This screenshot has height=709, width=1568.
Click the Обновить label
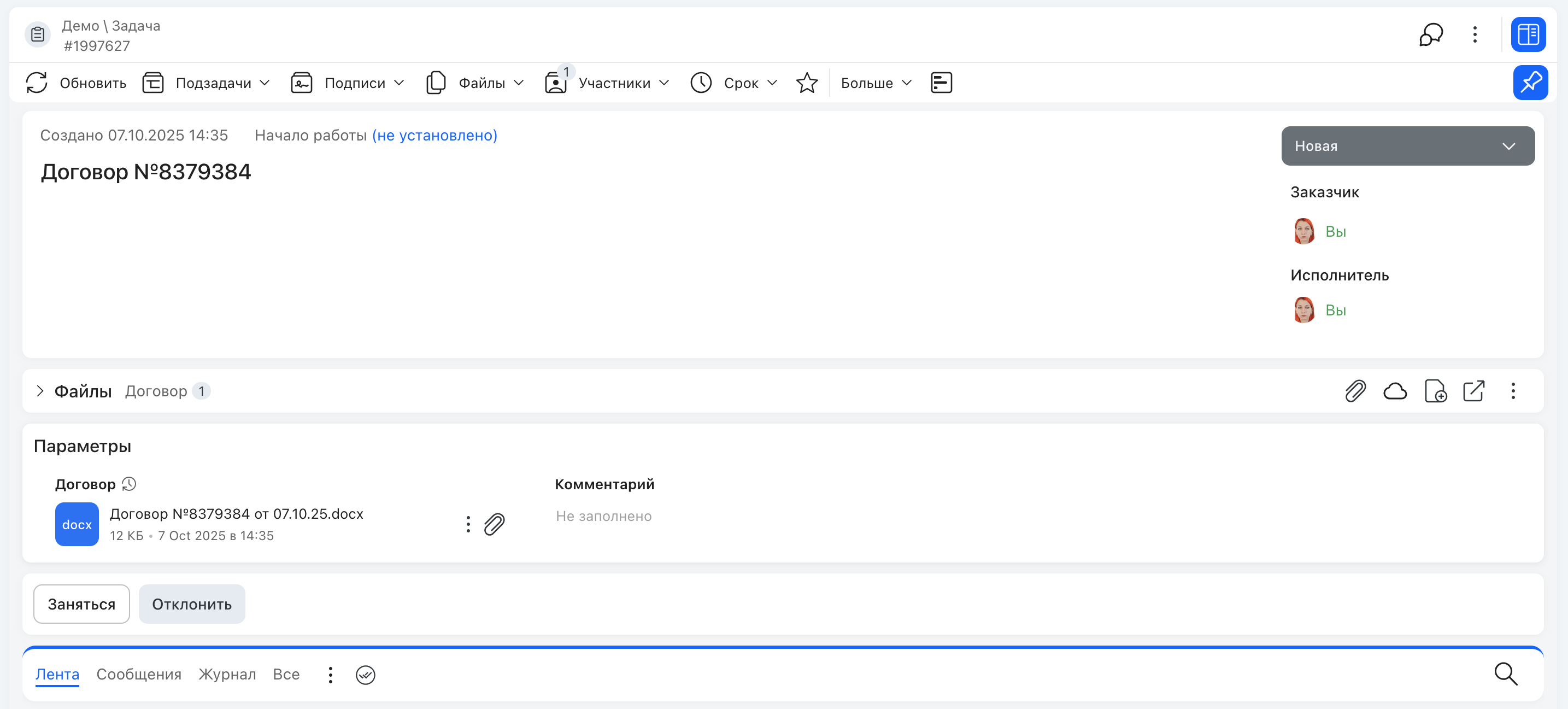pyautogui.click(x=92, y=84)
